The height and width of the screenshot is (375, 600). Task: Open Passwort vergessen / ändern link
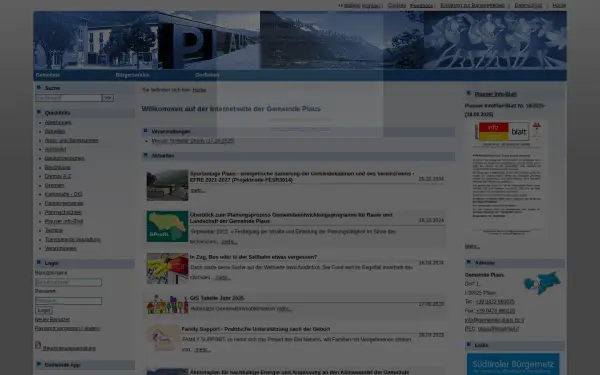click(67, 328)
